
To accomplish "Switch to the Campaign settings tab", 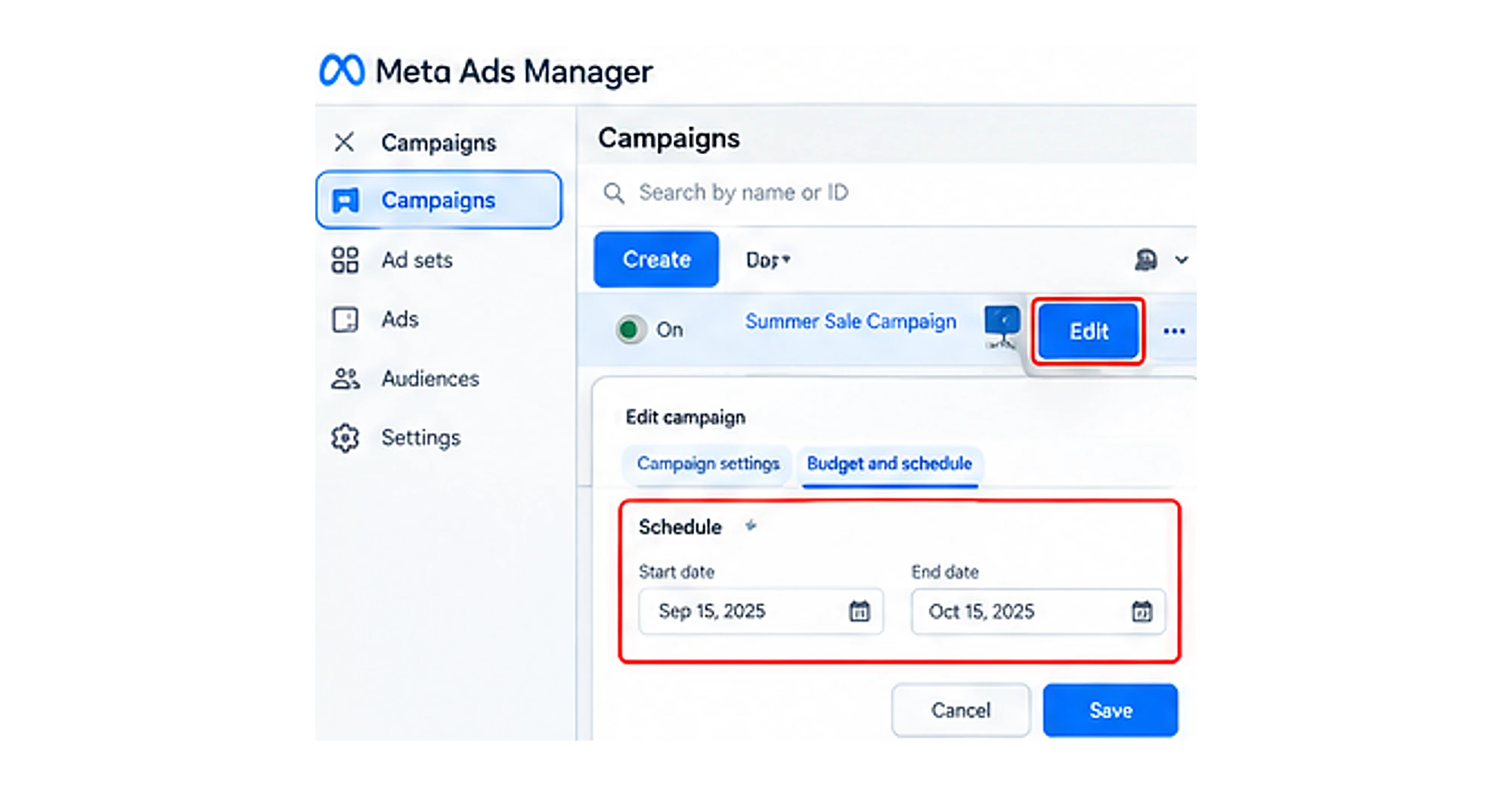I will [x=708, y=463].
